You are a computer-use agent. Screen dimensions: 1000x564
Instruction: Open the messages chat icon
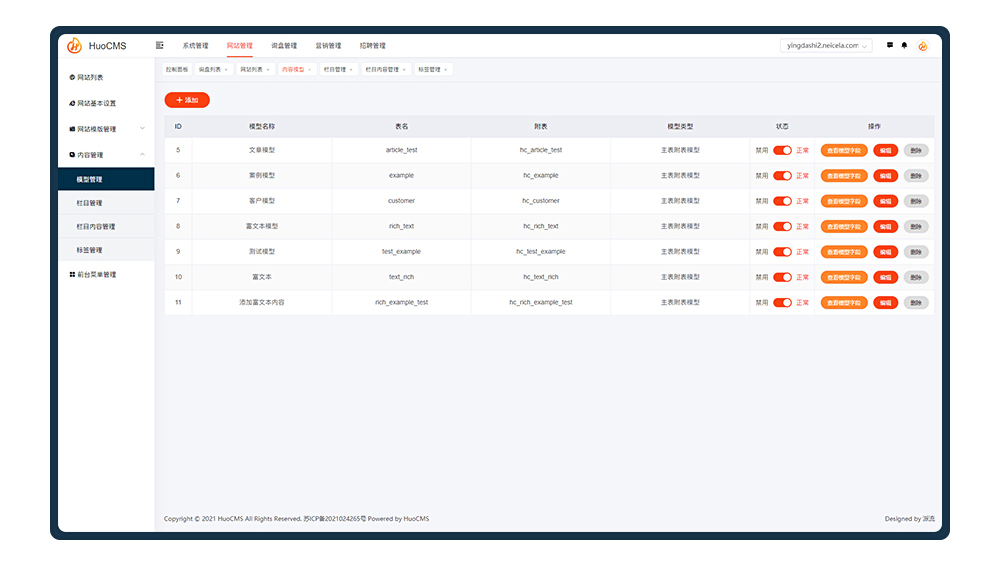click(890, 45)
